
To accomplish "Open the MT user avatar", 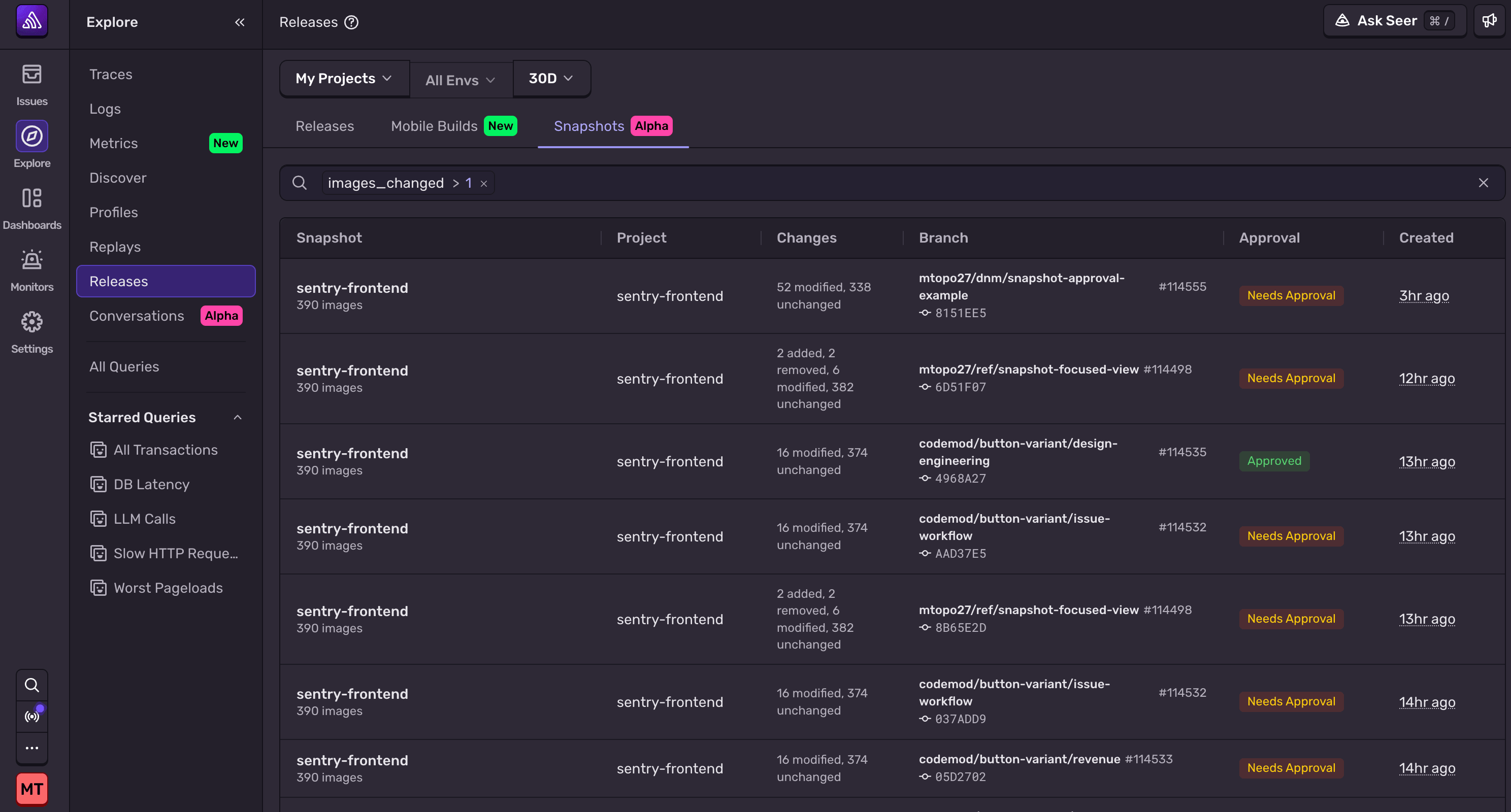I will (31, 789).
